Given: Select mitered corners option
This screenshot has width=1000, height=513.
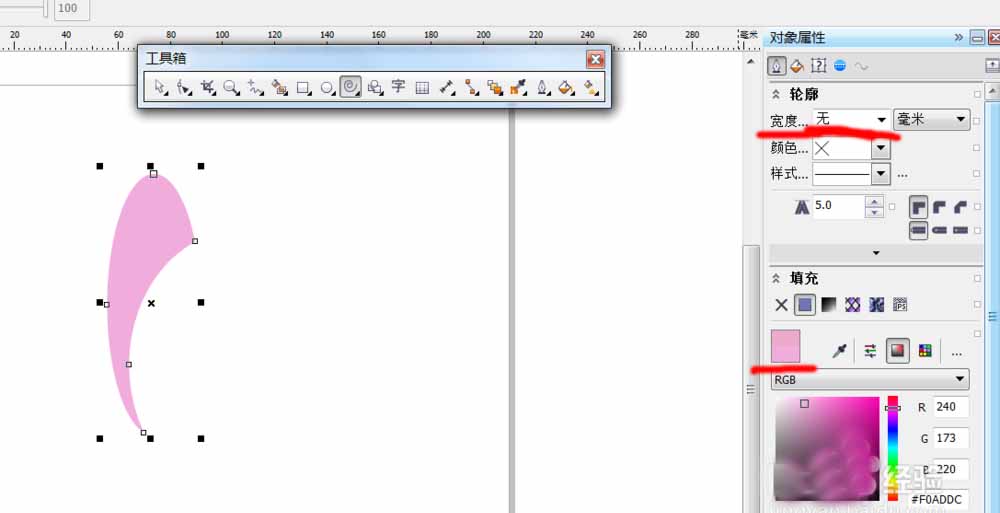Looking at the screenshot, I should [x=918, y=207].
